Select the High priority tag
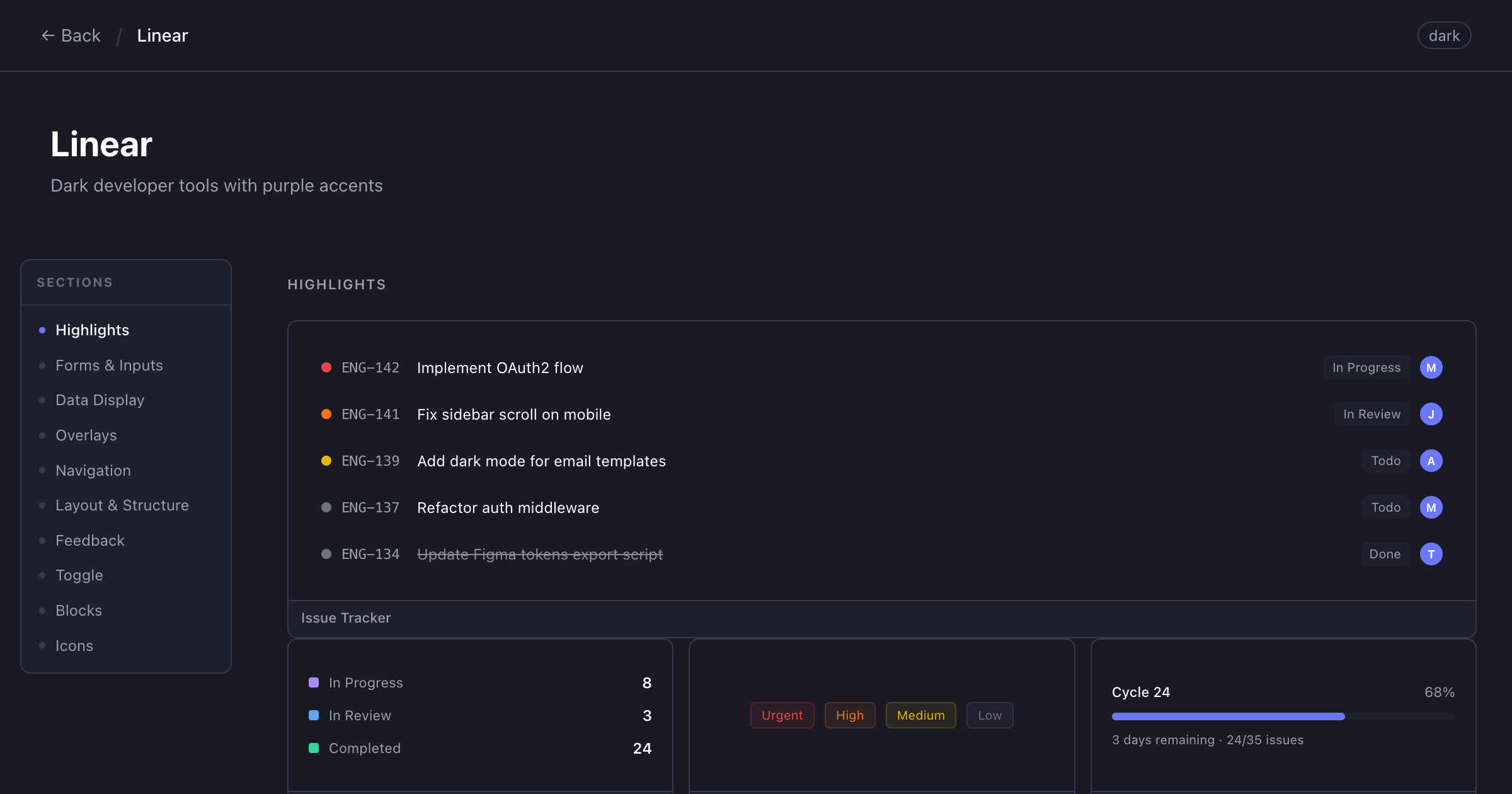Viewport: 1512px width, 794px height. [850, 715]
